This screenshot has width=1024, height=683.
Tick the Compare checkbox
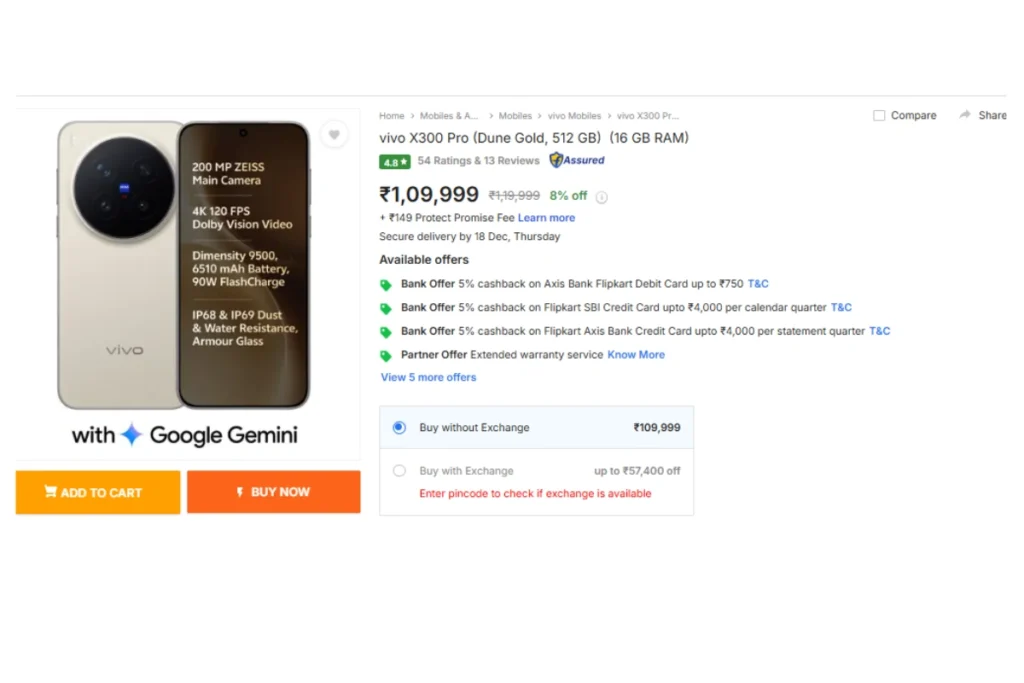[879, 116]
